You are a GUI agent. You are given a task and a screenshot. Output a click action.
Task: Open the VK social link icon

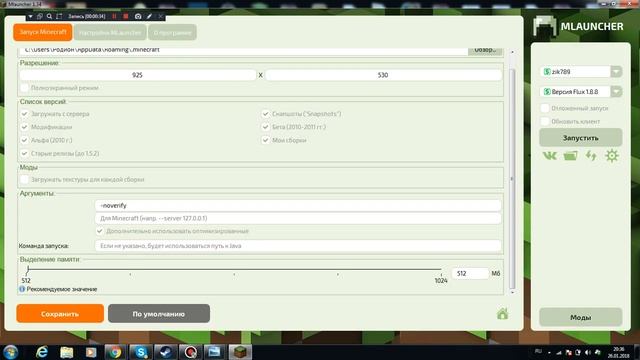click(x=549, y=156)
